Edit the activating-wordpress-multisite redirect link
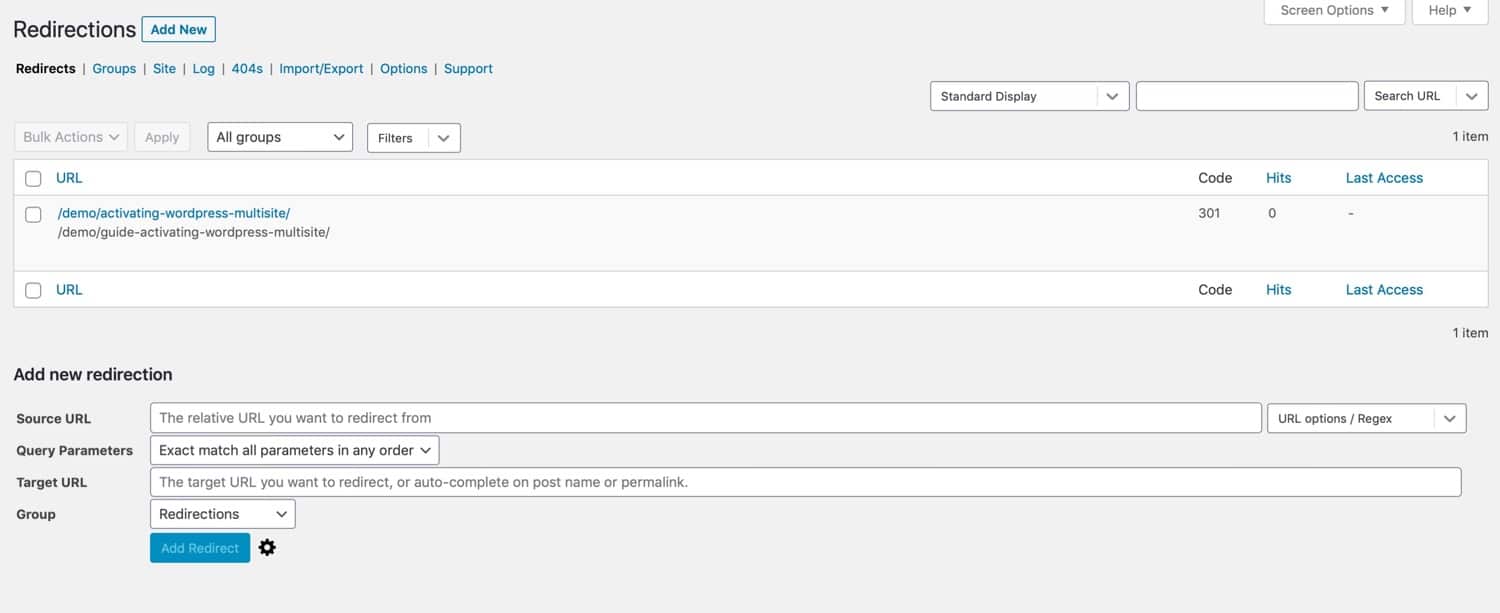 tap(174, 212)
